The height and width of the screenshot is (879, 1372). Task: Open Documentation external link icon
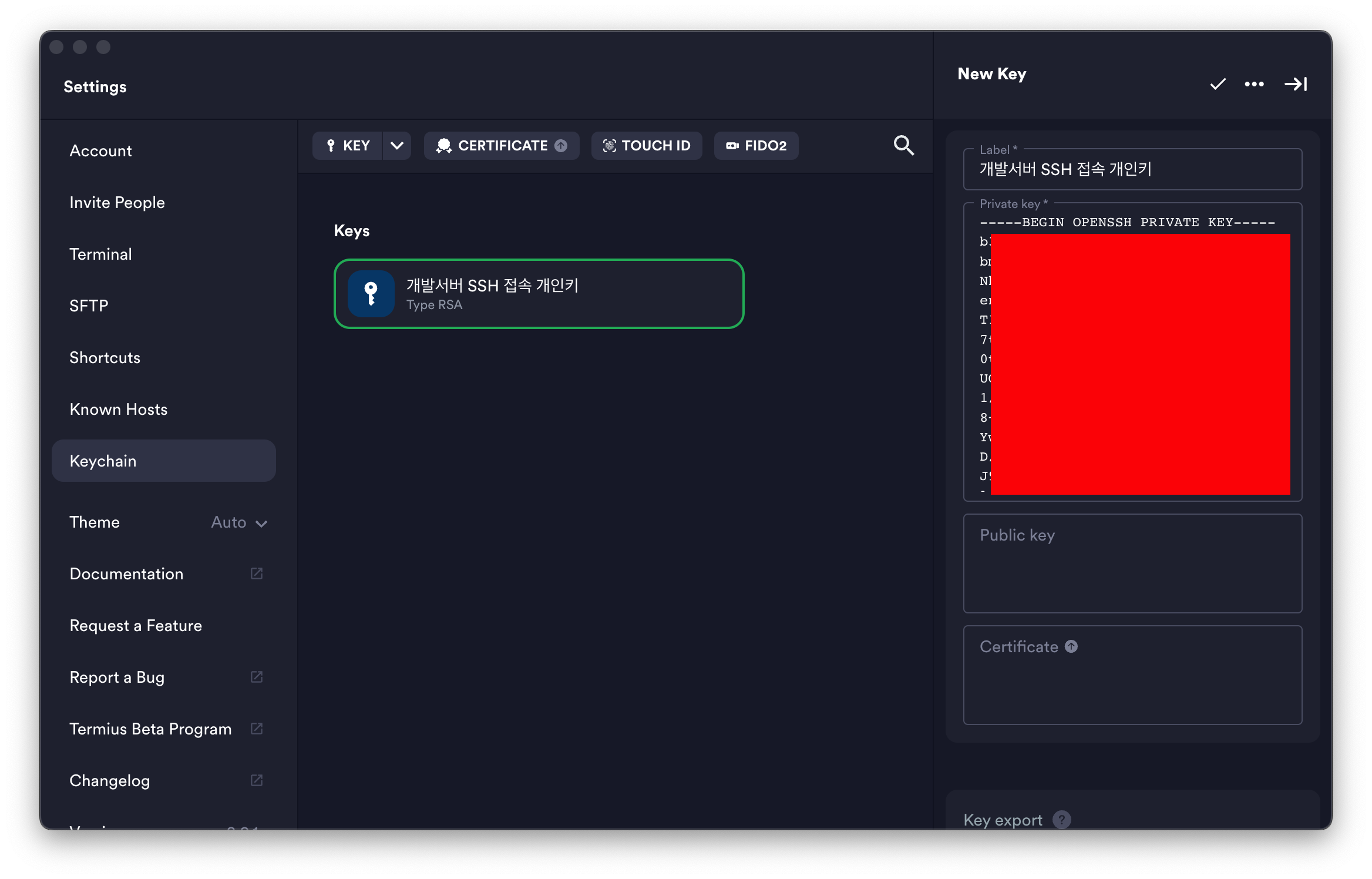[x=257, y=573]
